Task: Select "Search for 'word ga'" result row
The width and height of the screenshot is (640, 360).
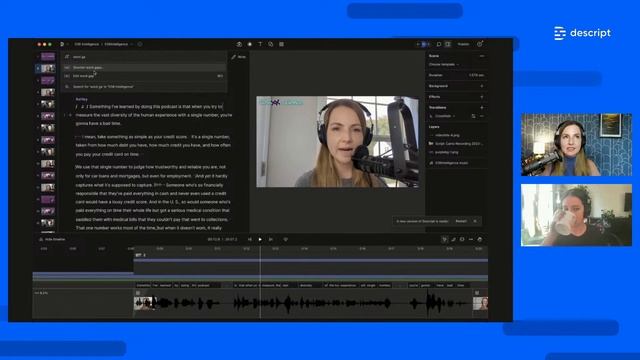Action: point(144,87)
